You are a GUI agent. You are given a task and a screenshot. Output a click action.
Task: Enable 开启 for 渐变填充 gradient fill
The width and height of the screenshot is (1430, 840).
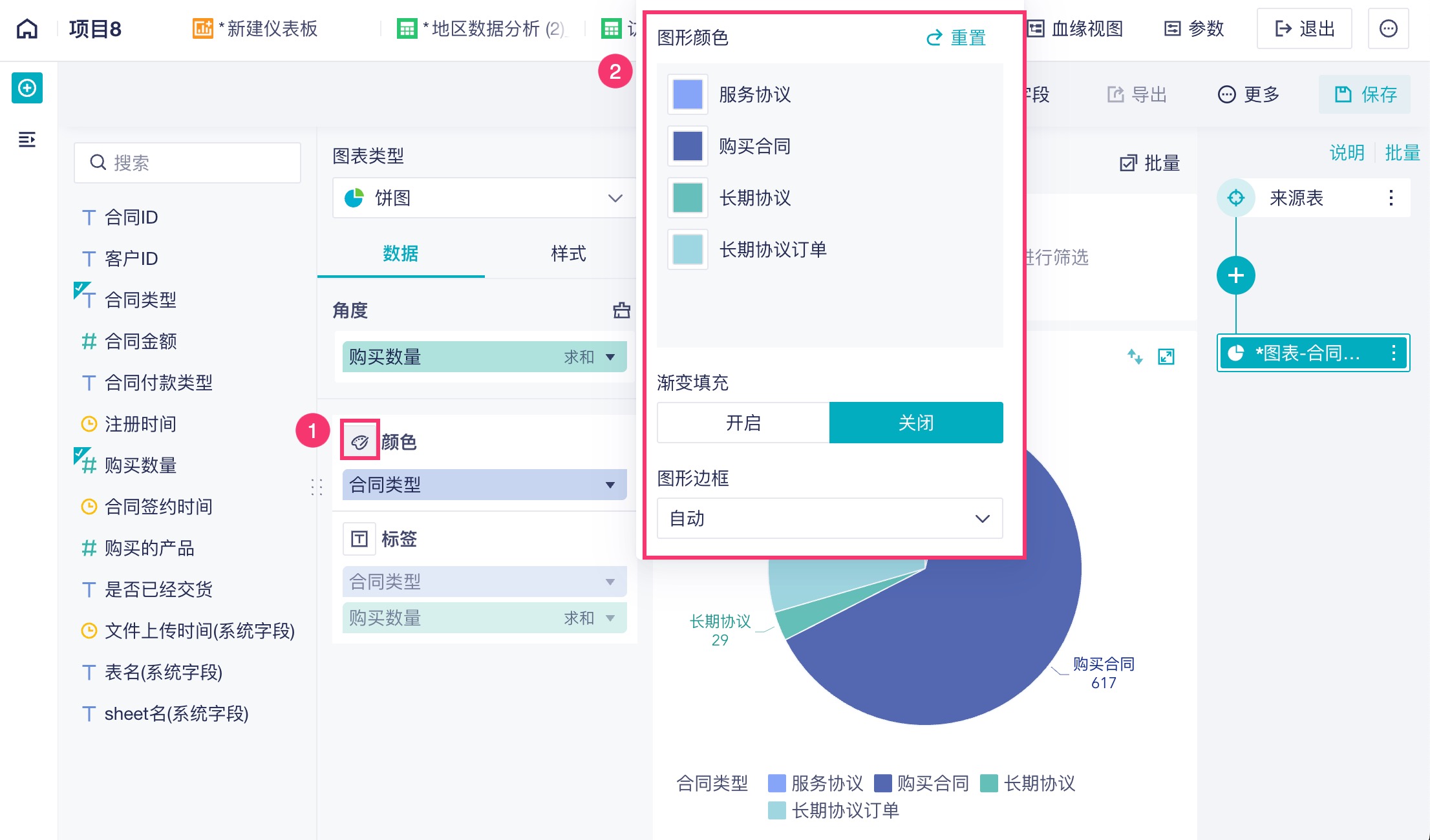click(x=742, y=422)
